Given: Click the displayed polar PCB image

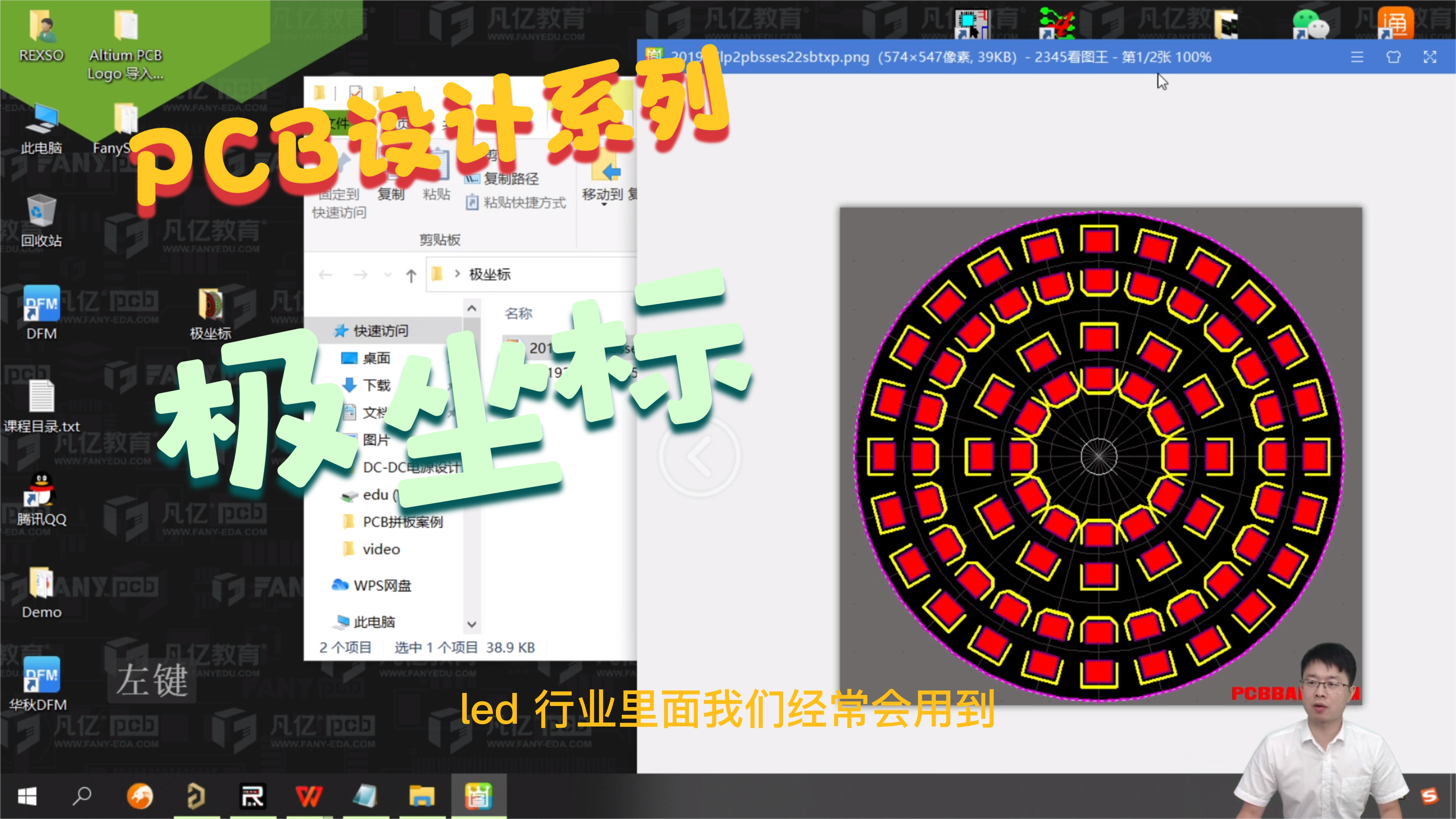Looking at the screenshot, I should (x=1100, y=455).
